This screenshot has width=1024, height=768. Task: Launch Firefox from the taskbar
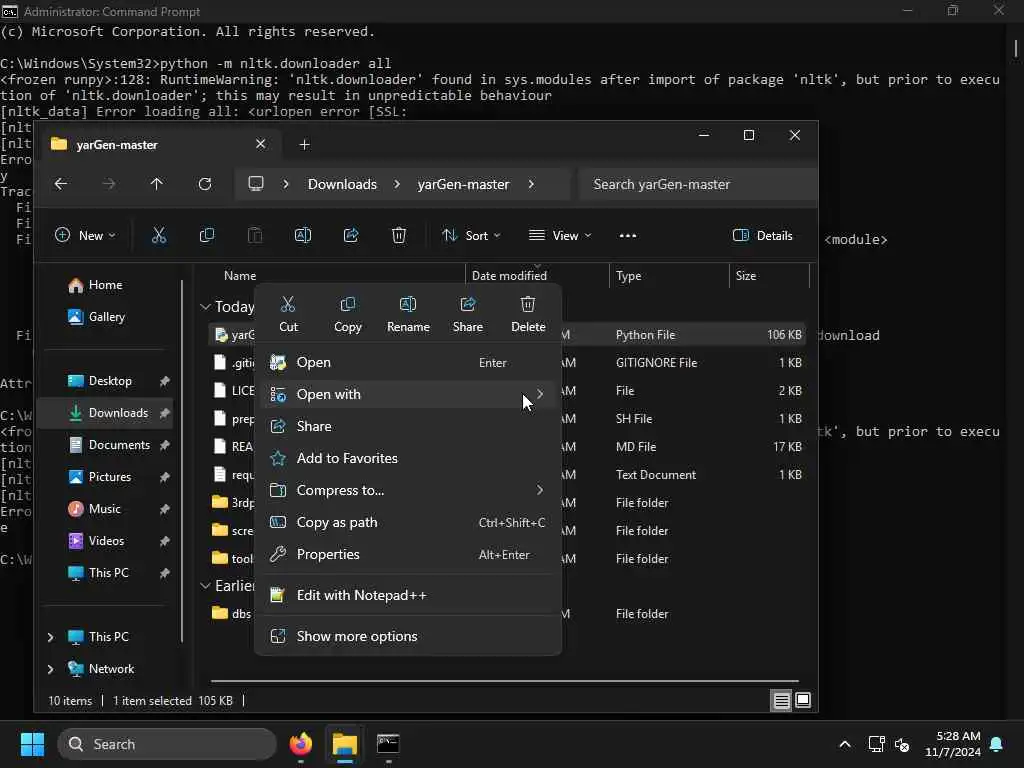click(x=301, y=744)
